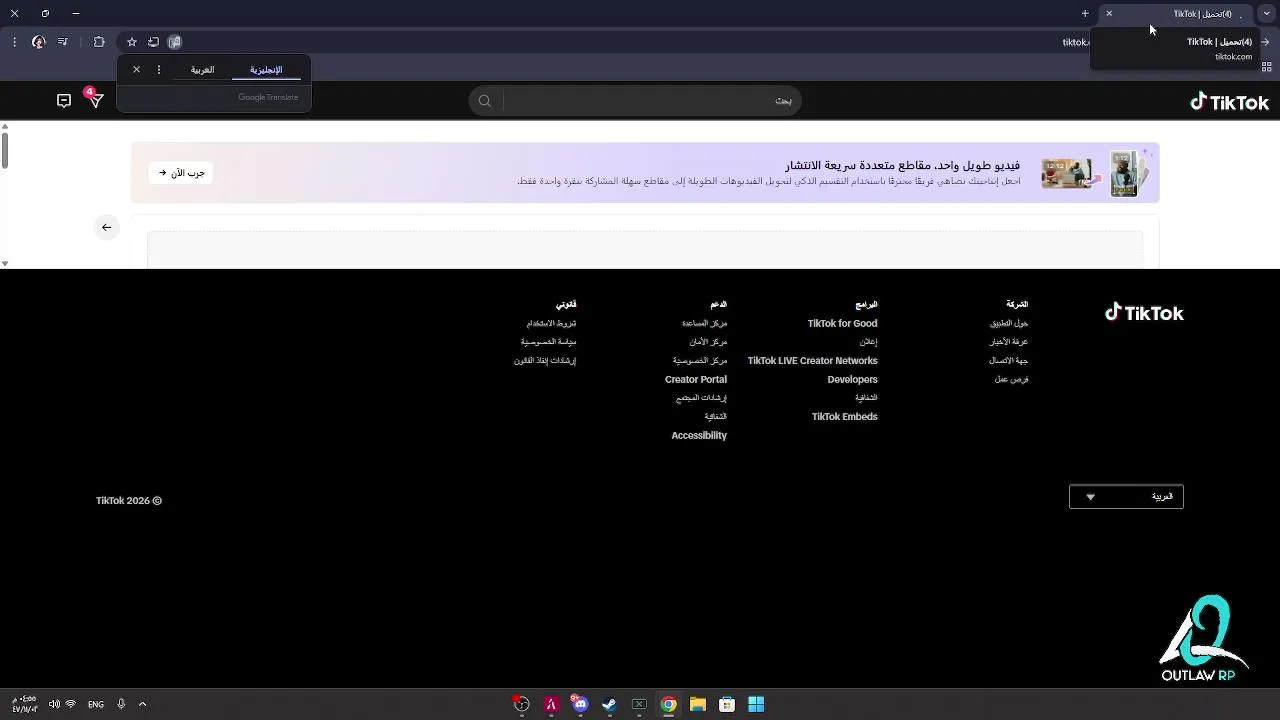Open the Creator Portal link
1280x720 pixels.
click(x=696, y=380)
